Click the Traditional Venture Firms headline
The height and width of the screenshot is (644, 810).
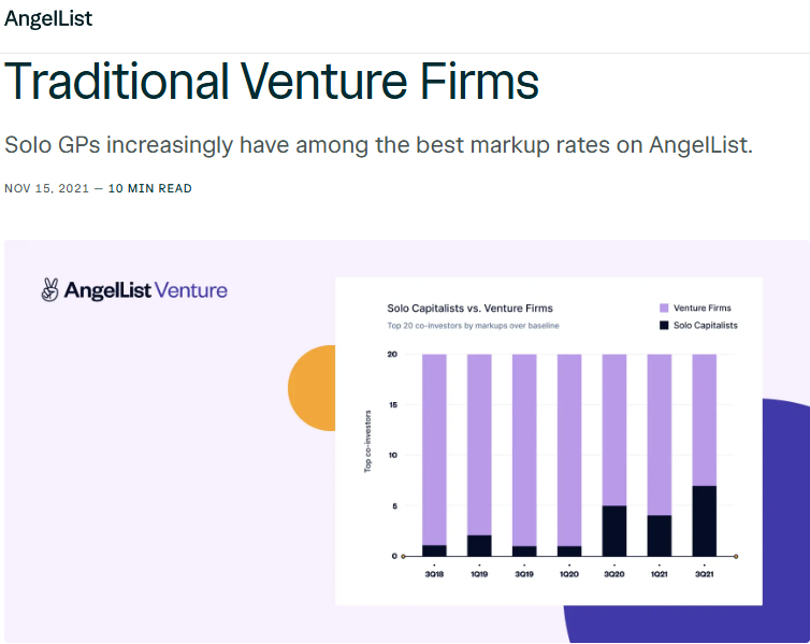tap(272, 82)
